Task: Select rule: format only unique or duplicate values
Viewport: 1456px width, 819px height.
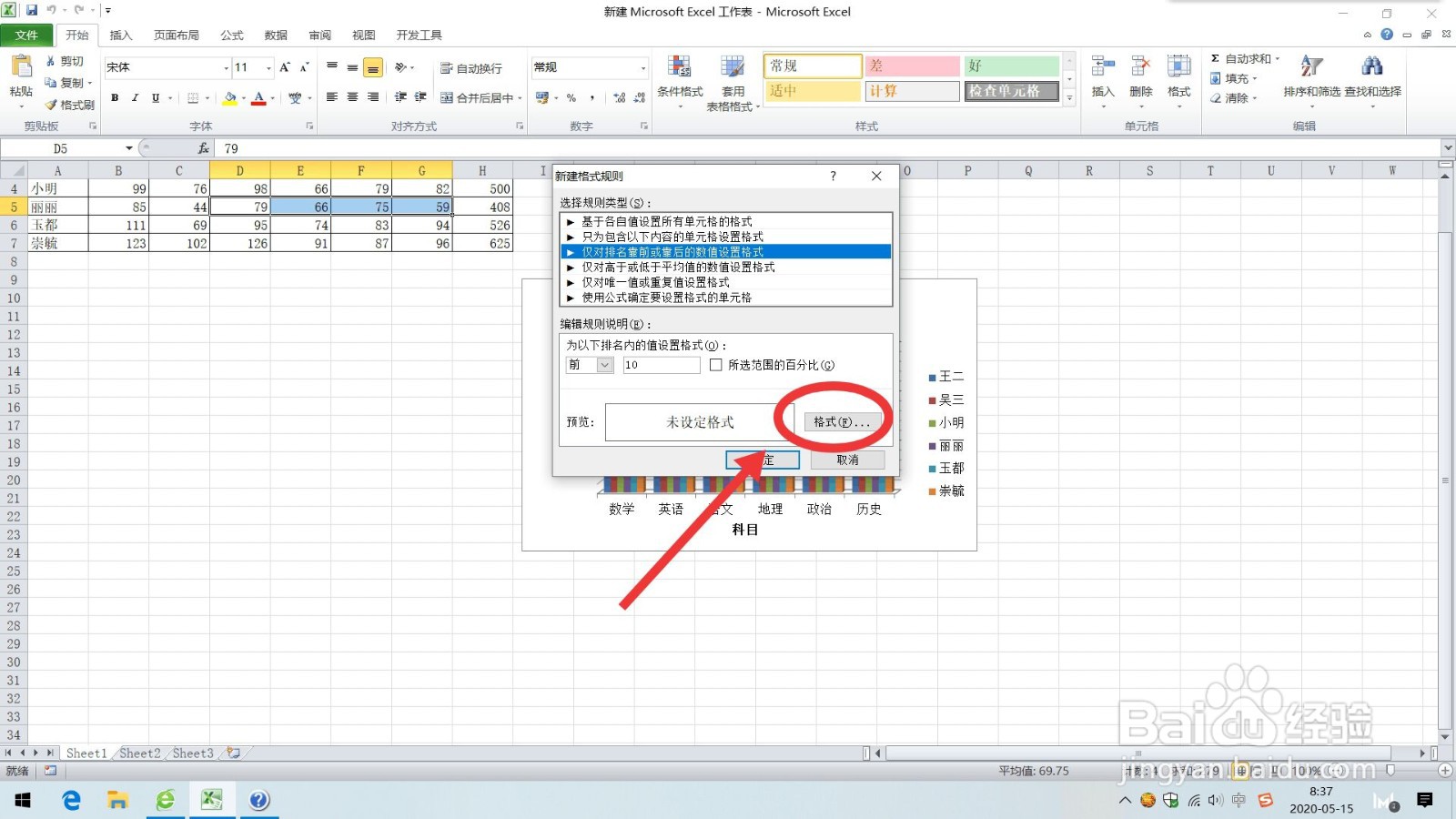Action: pos(726,282)
